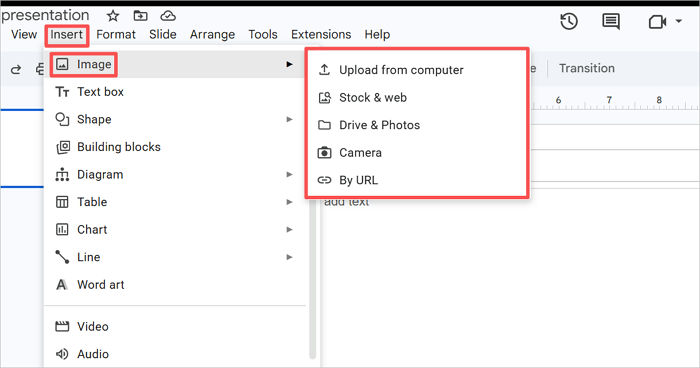The width and height of the screenshot is (700, 368).
Task: Open the Slide menu
Action: coord(162,34)
